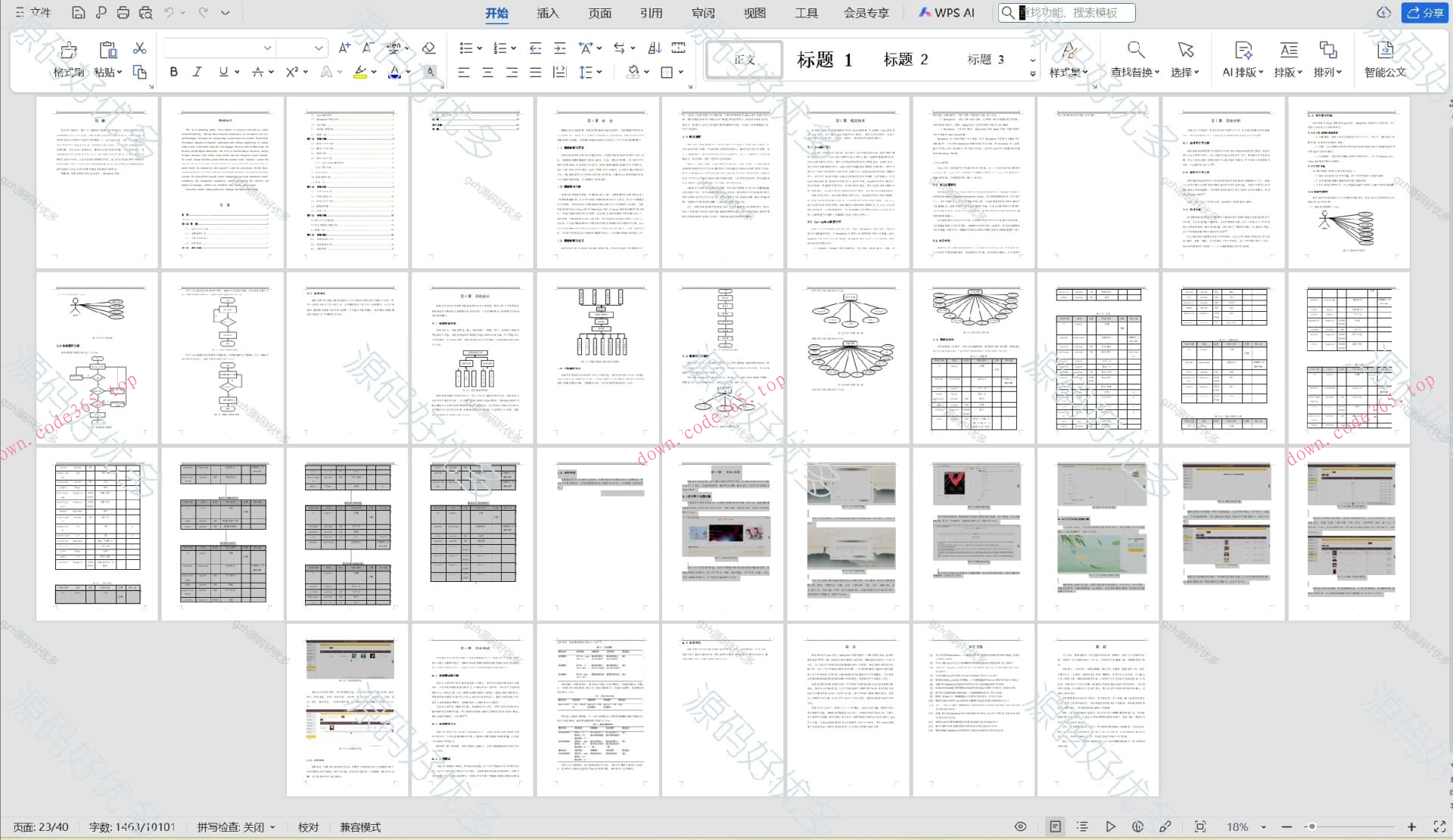Open the Find and Replace magnifier tool
Viewport: 1453px width, 840px height.
1134,50
